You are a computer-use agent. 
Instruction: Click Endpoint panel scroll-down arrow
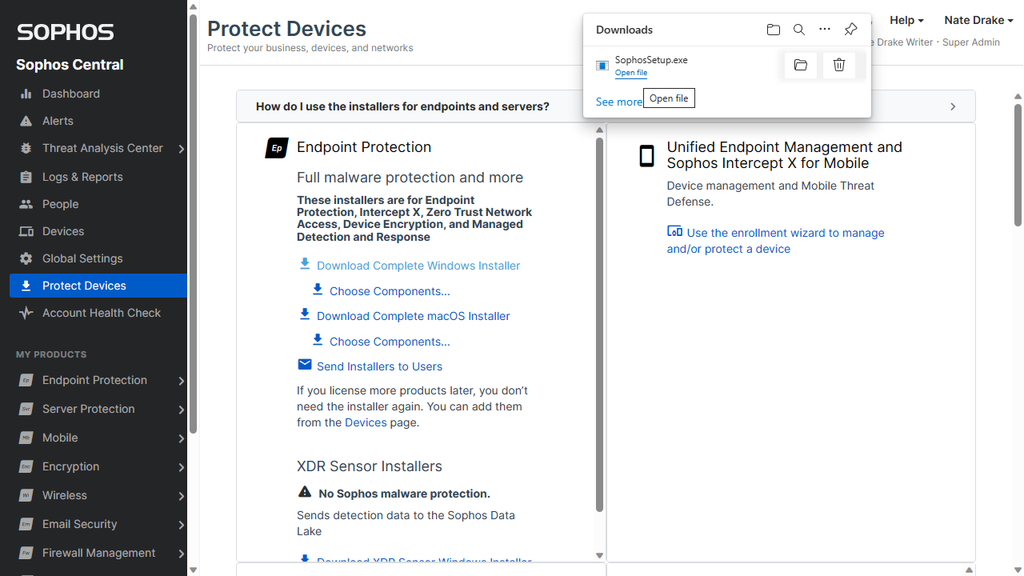600,556
